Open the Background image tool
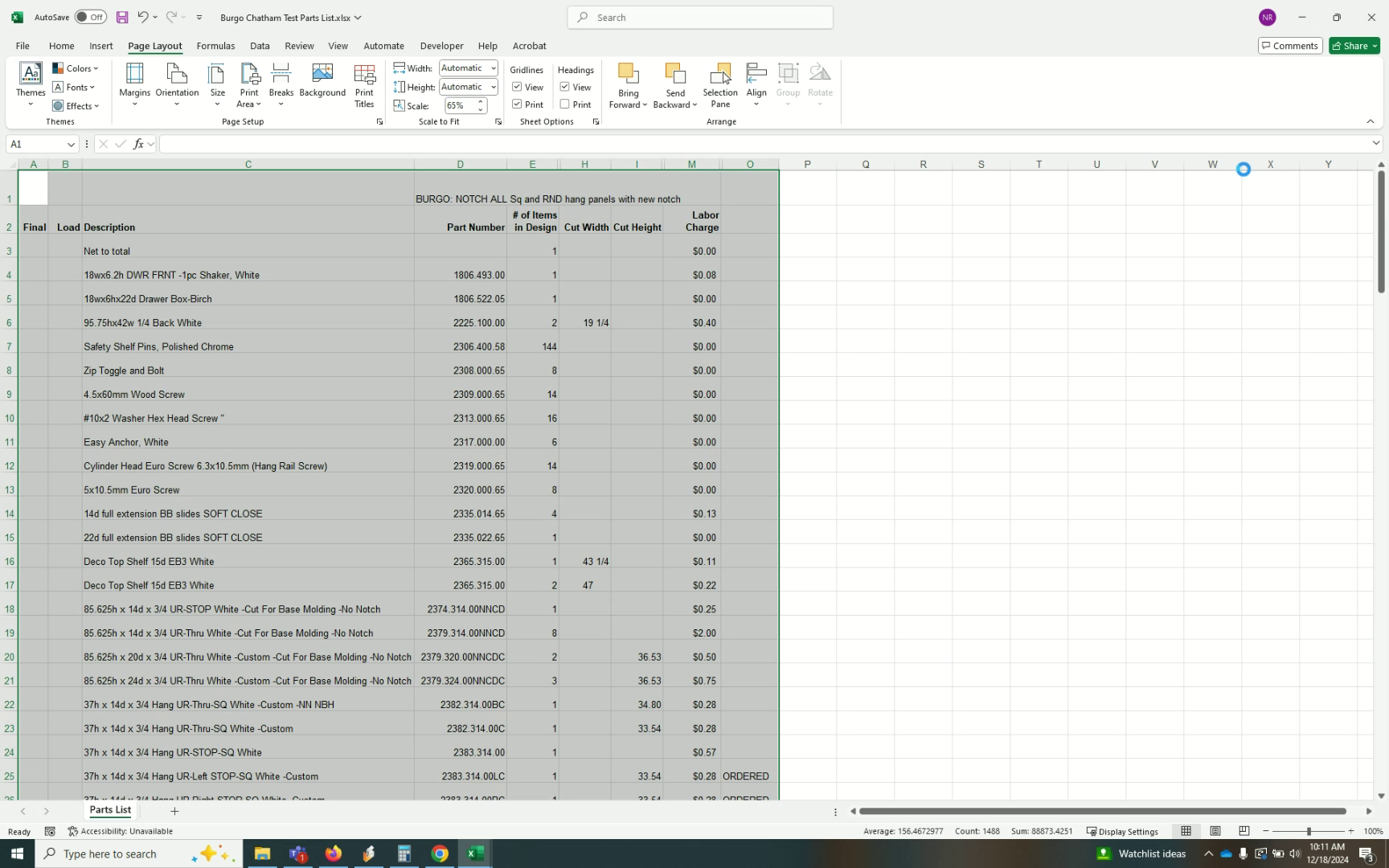 pos(322,80)
